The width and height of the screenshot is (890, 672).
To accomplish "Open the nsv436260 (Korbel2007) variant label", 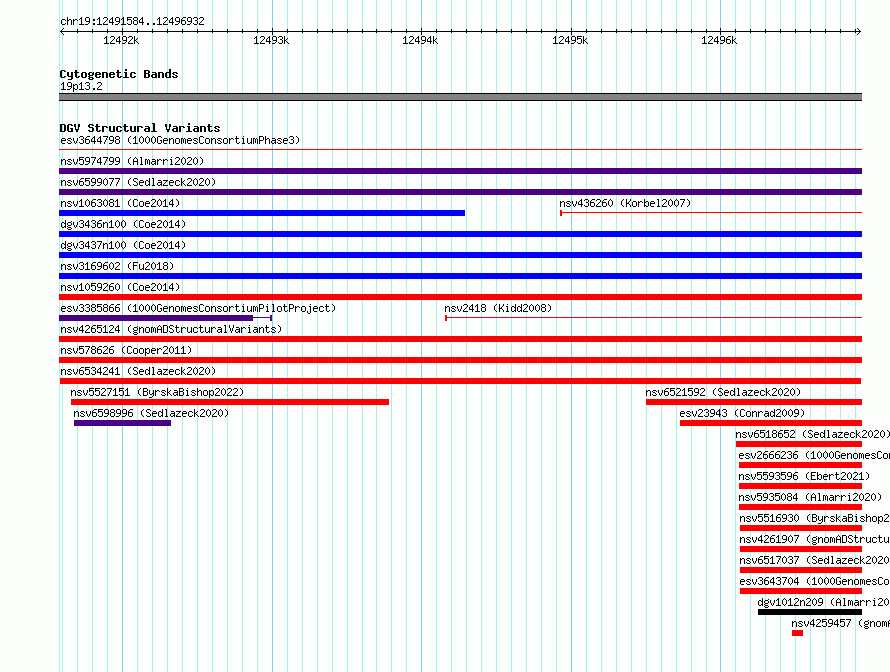I will (625, 203).
